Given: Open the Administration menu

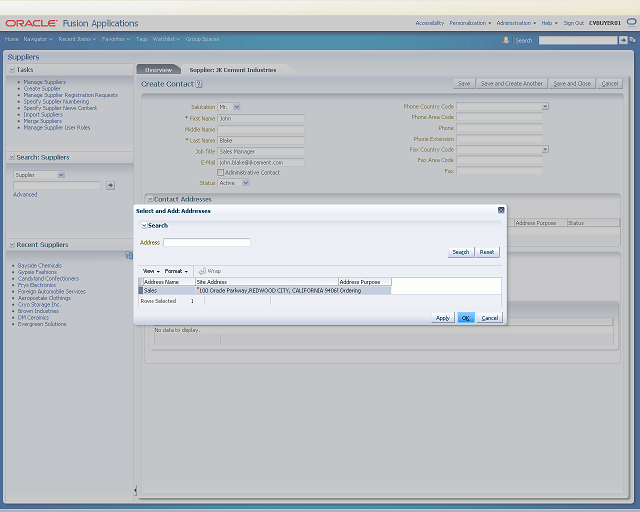Looking at the screenshot, I should (516, 23).
